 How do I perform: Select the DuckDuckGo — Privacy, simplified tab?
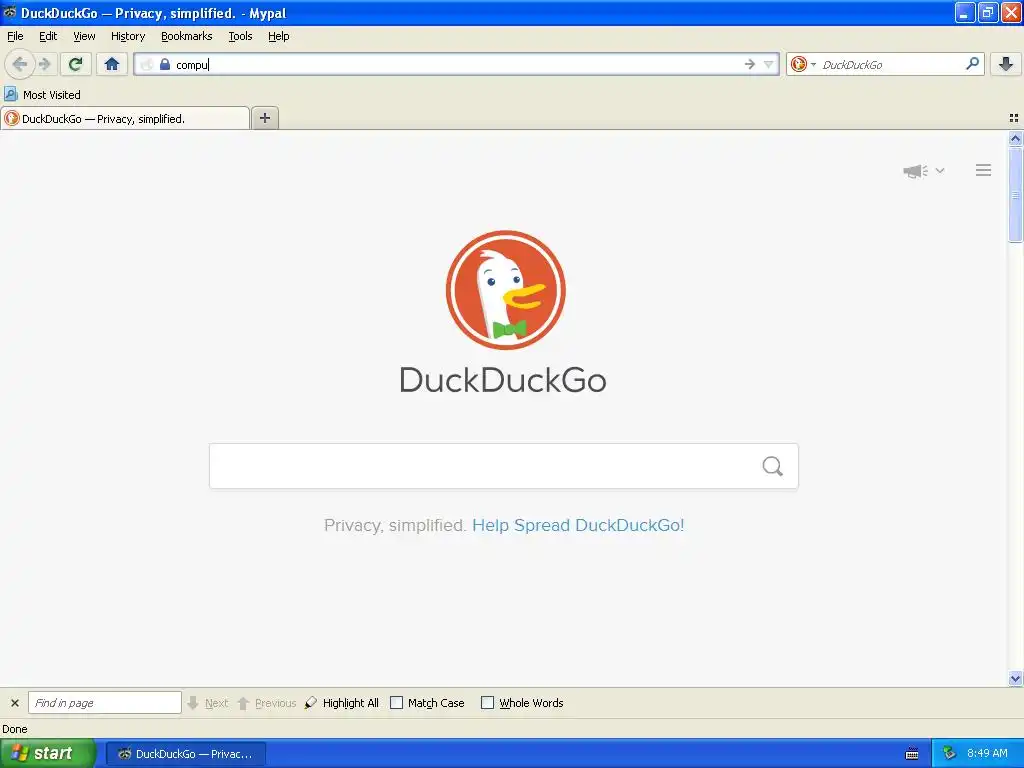coord(125,119)
